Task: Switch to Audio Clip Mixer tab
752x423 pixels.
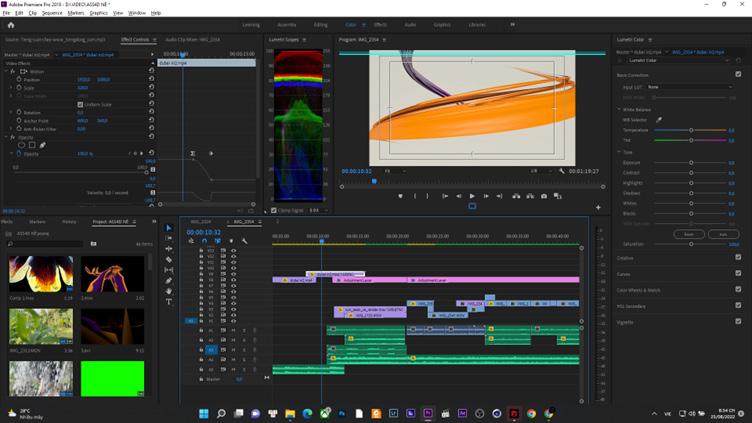Action: click(193, 39)
